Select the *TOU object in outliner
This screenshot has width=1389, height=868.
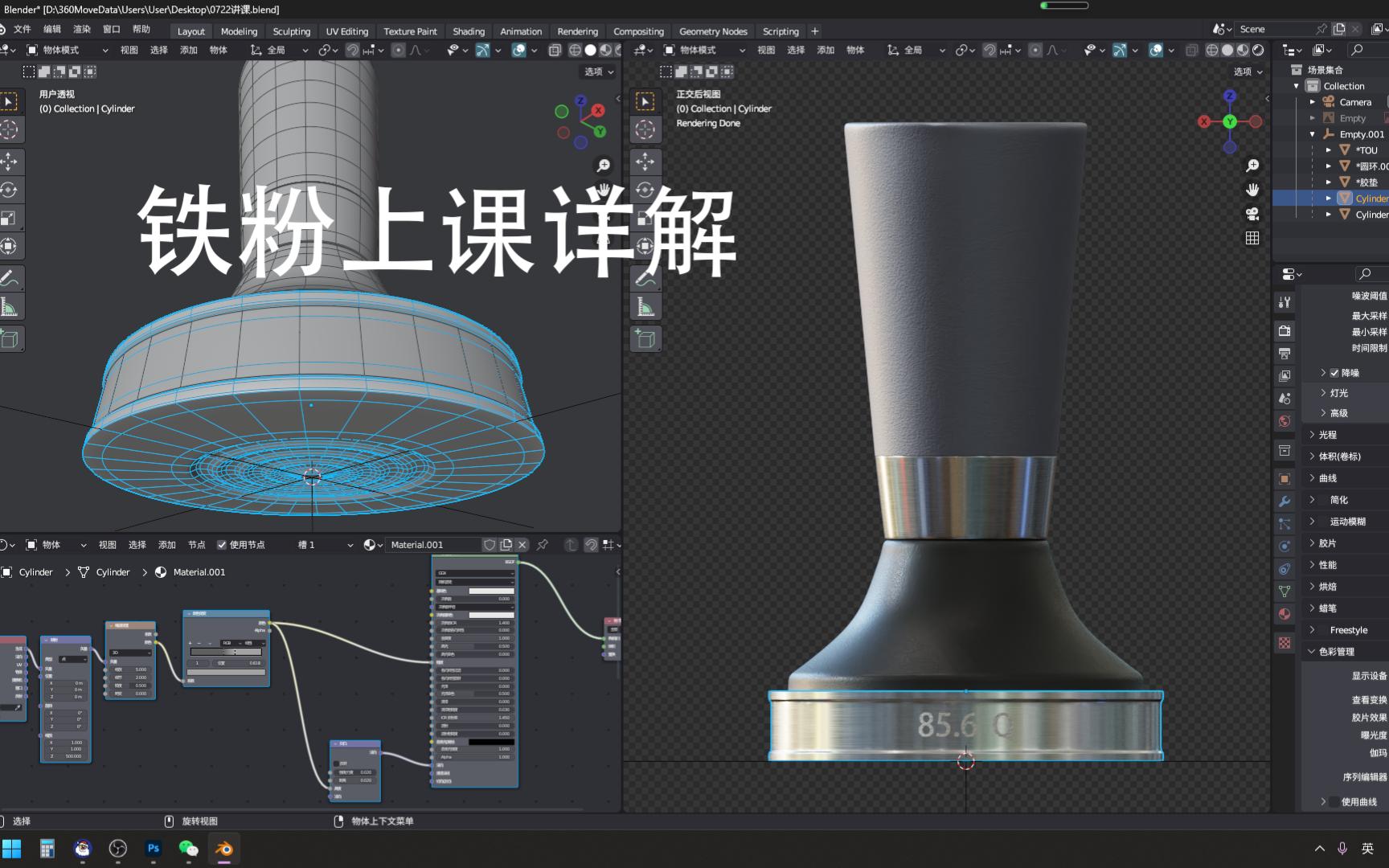click(1366, 150)
